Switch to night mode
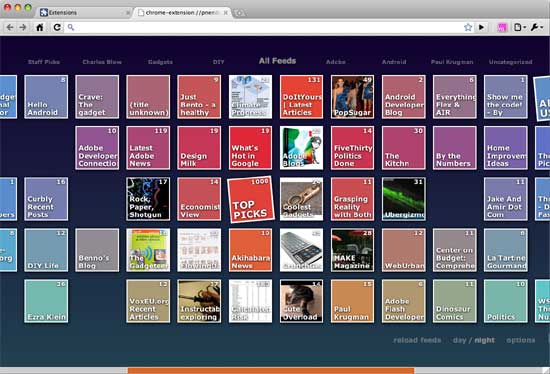This screenshot has width=550, height=374. pyautogui.click(x=484, y=340)
